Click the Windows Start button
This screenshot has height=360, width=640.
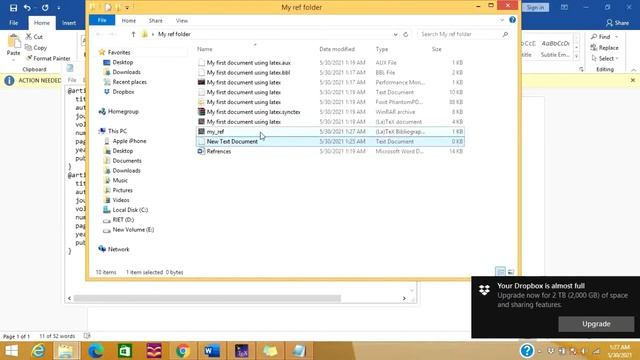coord(11,351)
